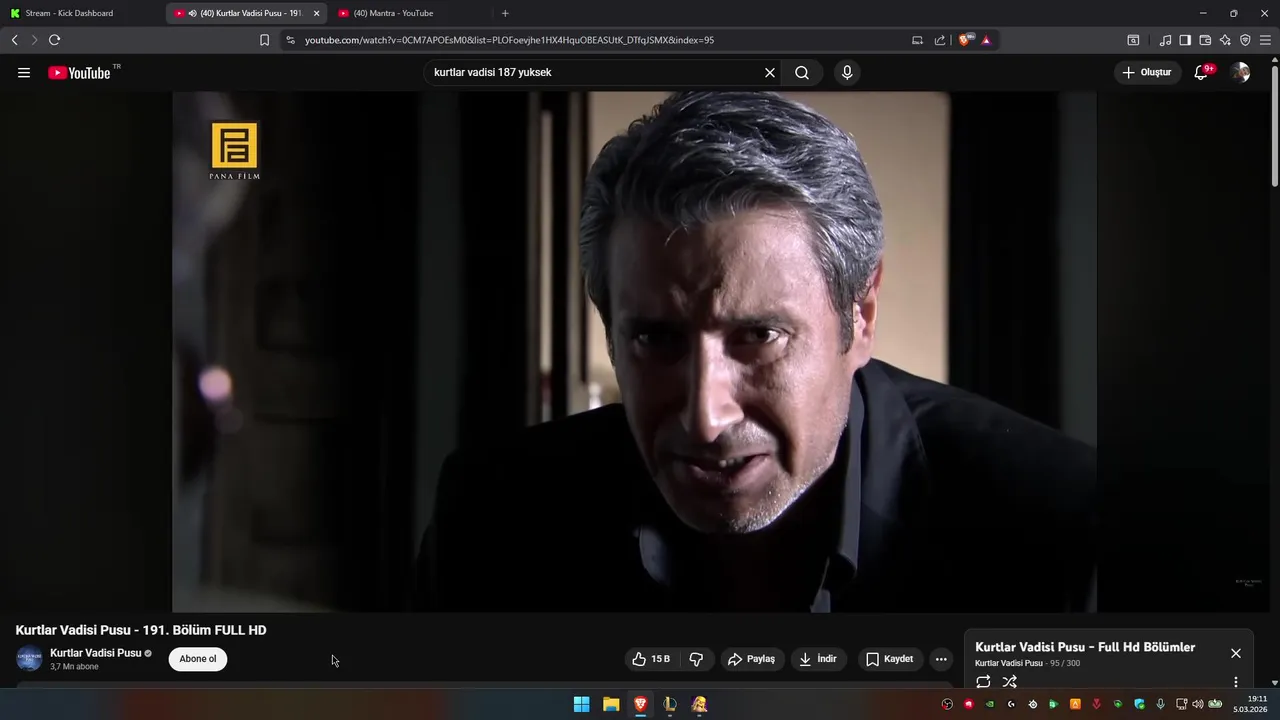Open Brave browser on the taskbar
The height and width of the screenshot is (720, 1280).
pyautogui.click(x=640, y=704)
